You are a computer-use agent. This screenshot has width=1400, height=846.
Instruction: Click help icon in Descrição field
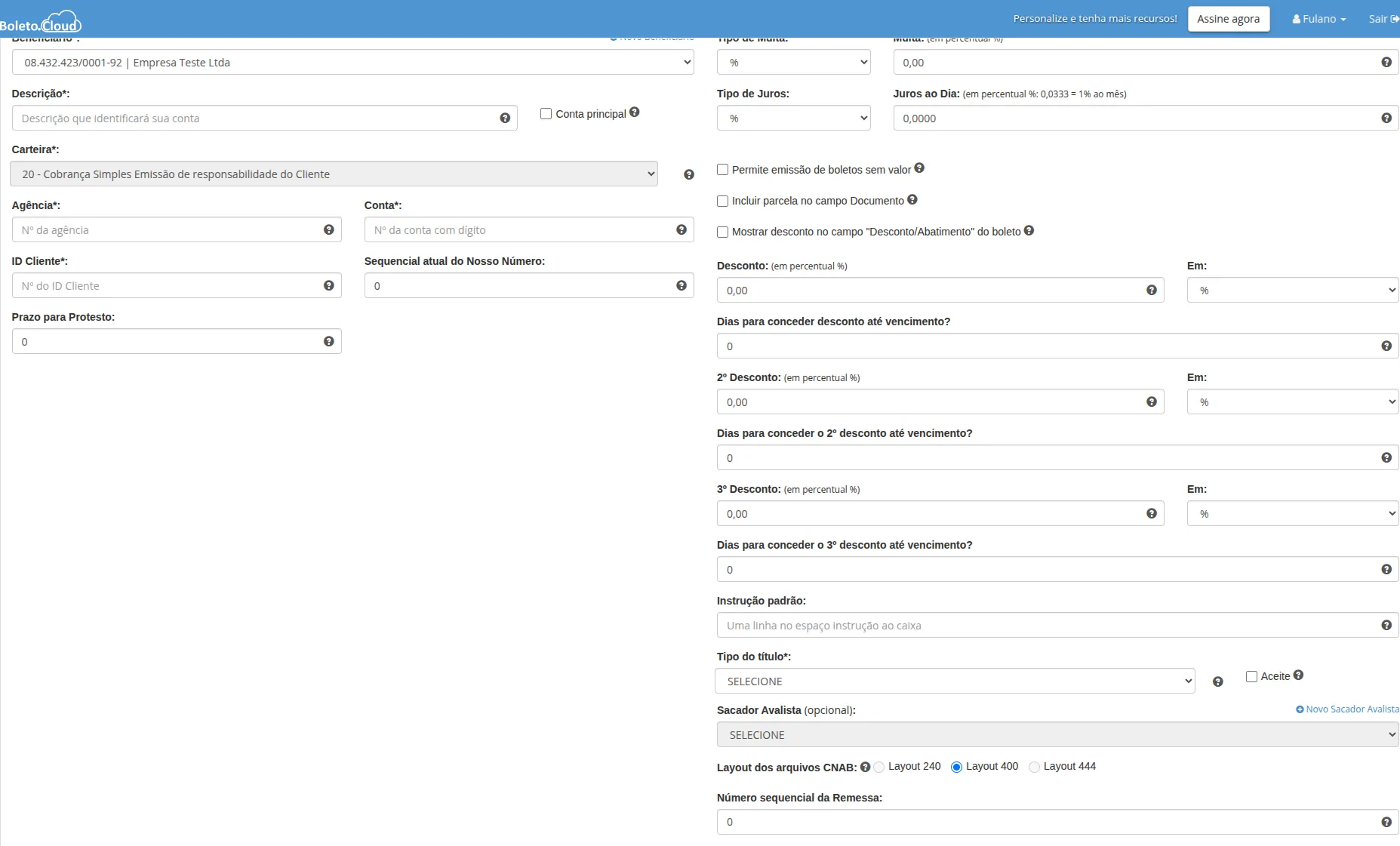coord(505,118)
